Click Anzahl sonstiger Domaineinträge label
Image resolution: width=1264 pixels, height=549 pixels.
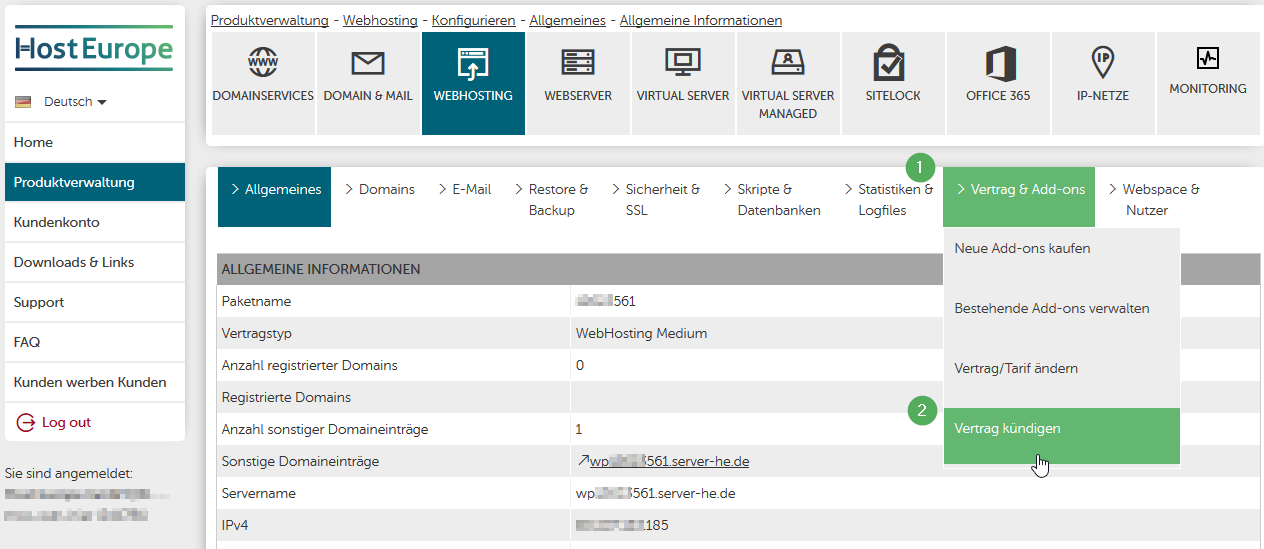[x=325, y=429]
